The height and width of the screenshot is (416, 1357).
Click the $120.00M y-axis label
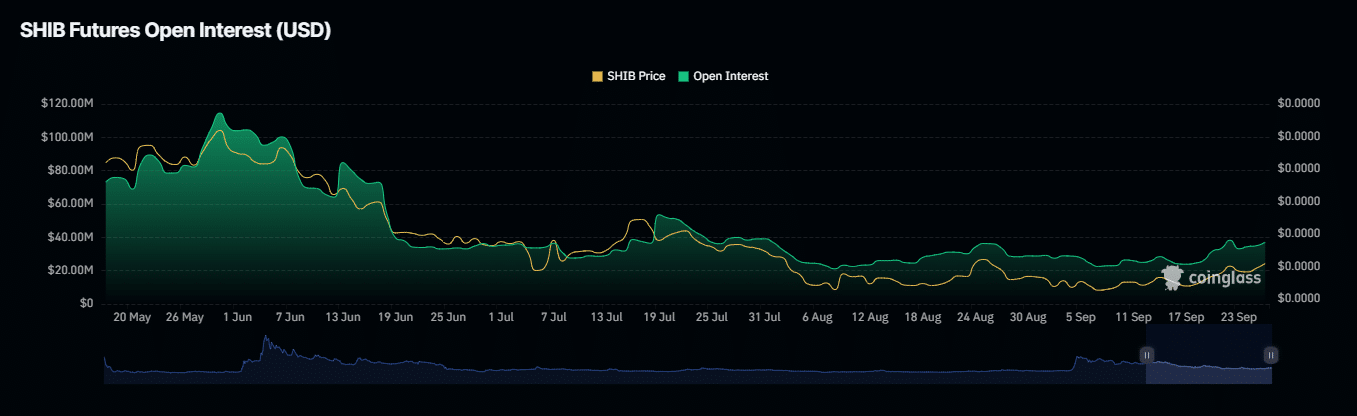coord(67,103)
